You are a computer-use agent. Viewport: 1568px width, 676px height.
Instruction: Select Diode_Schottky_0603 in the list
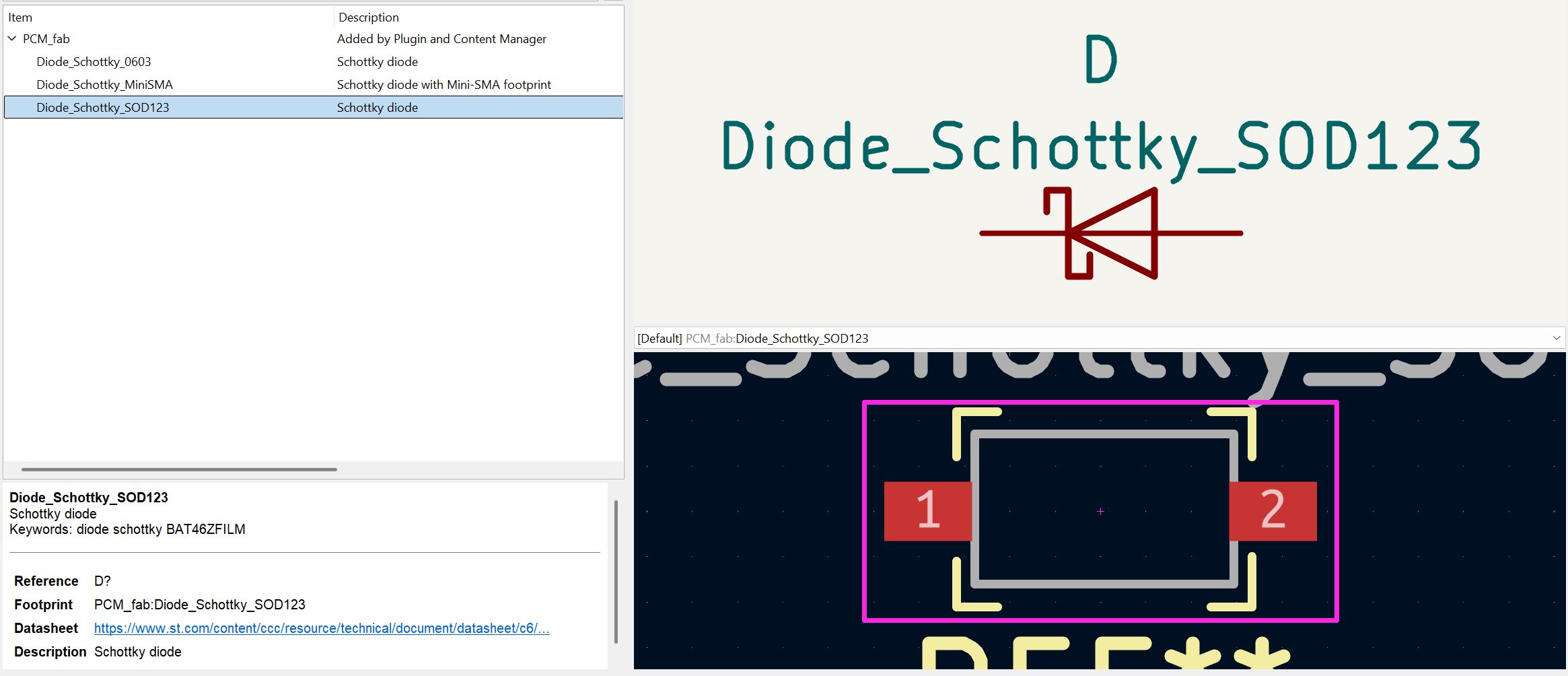coord(94,61)
